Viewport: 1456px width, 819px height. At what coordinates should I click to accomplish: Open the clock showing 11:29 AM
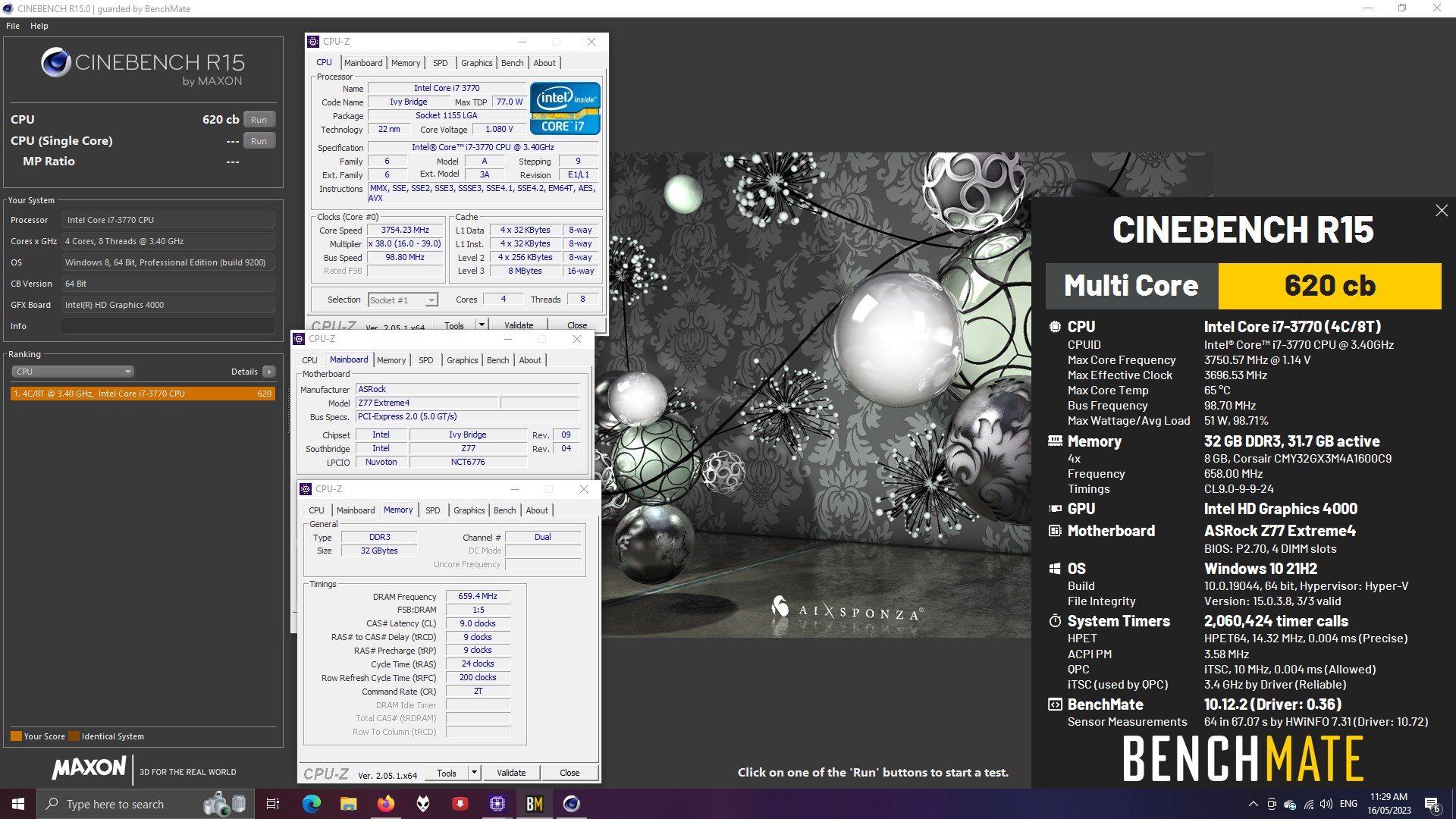coord(1389,804)
